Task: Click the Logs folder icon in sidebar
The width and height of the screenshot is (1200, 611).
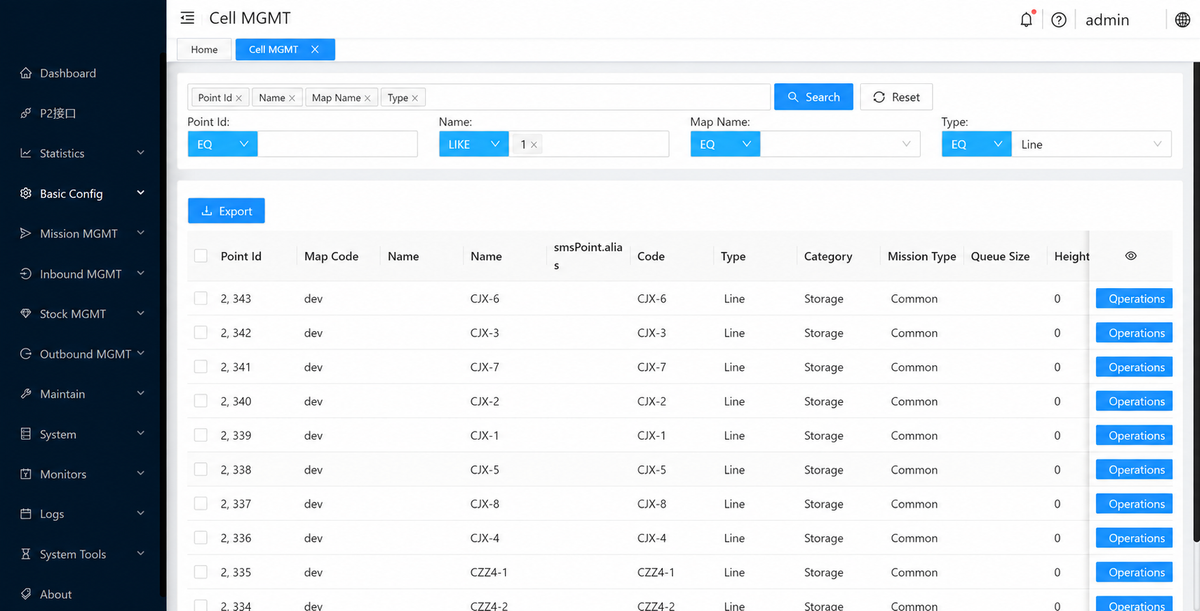Action: point(26,514)
